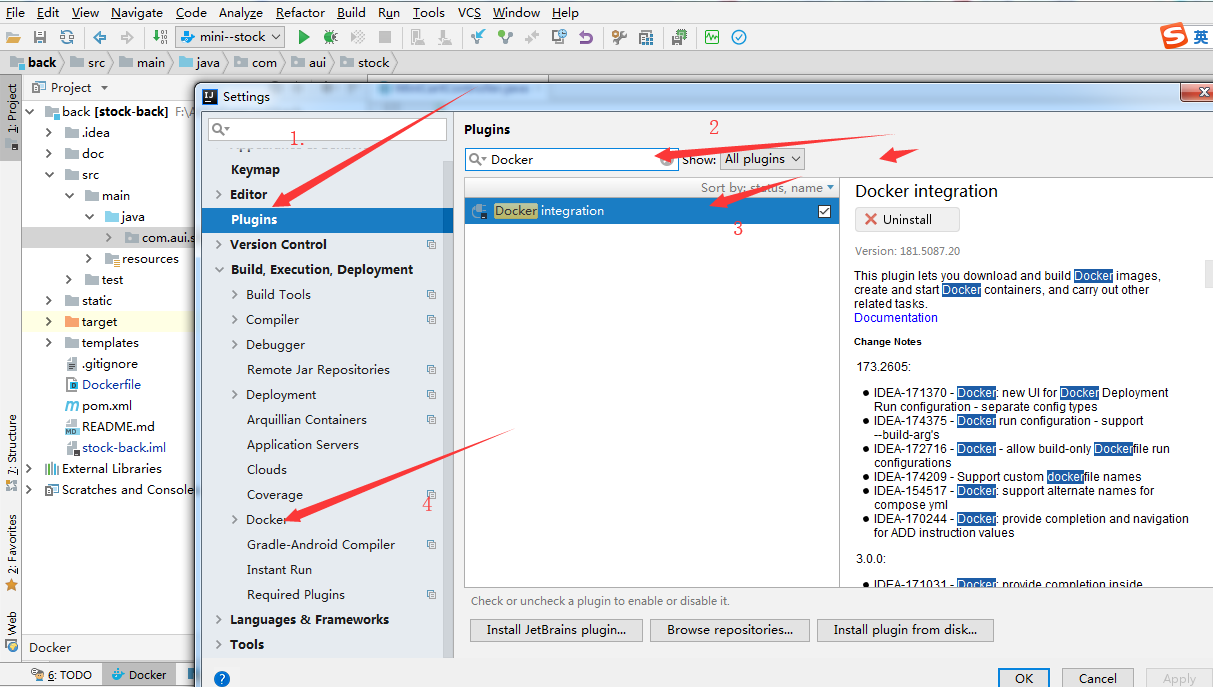This screenshot has width=1213, height=687.
Task: Click Install JetBrains plugin... button
Action: (556, 630)
